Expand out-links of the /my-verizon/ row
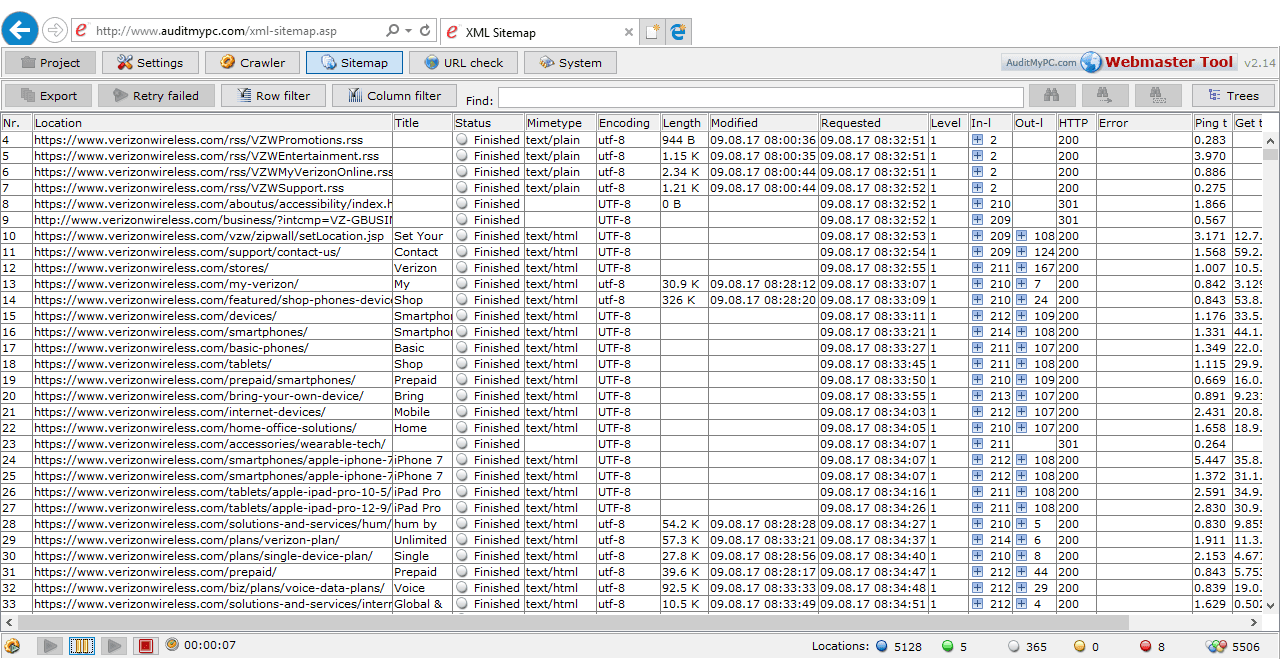1280x659 pixels. pyautogui.click(x=1021, y=284)
